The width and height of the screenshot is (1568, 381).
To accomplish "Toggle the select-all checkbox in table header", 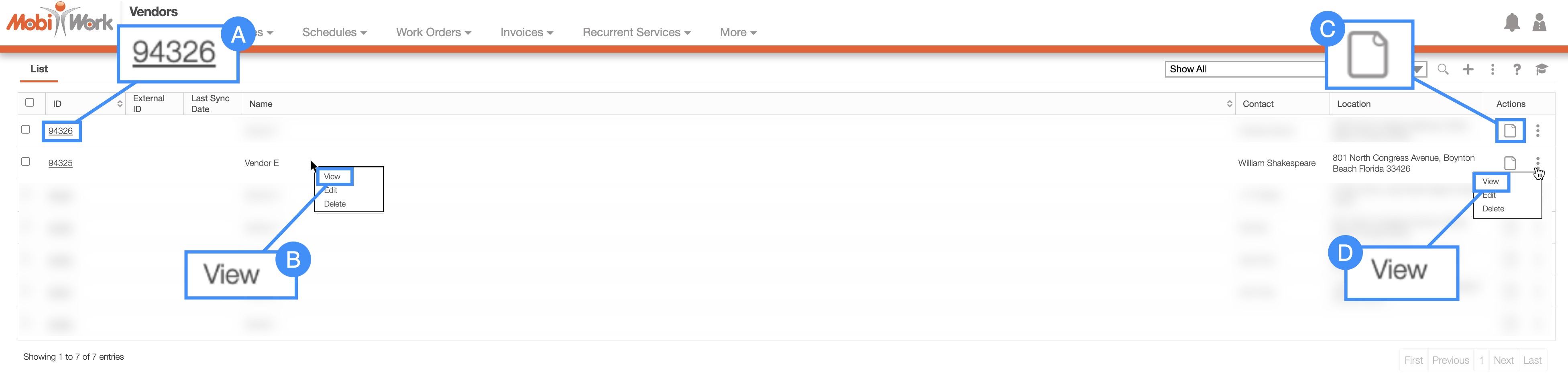I will click(x=30, y=102).
